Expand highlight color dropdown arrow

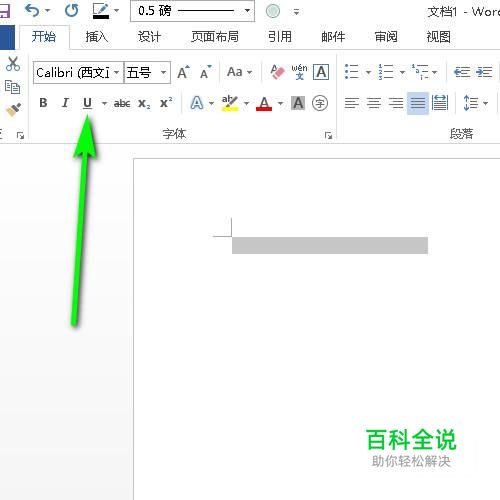pyautogui.click(x=246, y=103)
